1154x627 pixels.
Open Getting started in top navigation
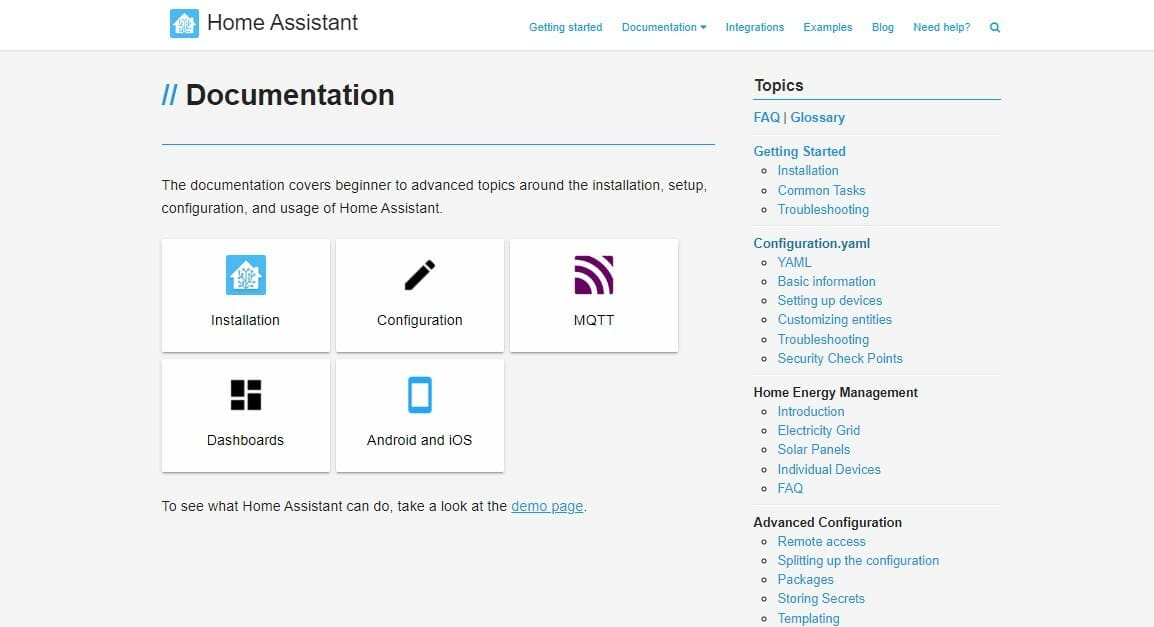click(x=565, y=28)
